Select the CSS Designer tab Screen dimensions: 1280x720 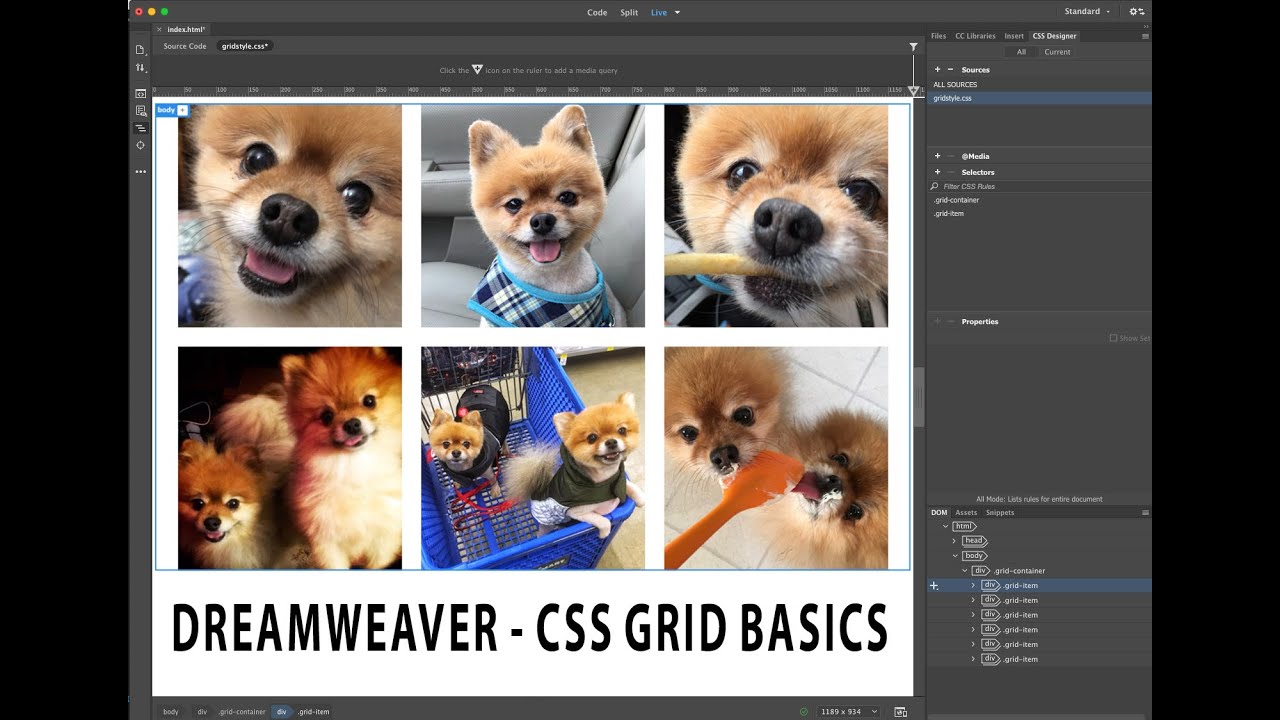(1054, 36)
